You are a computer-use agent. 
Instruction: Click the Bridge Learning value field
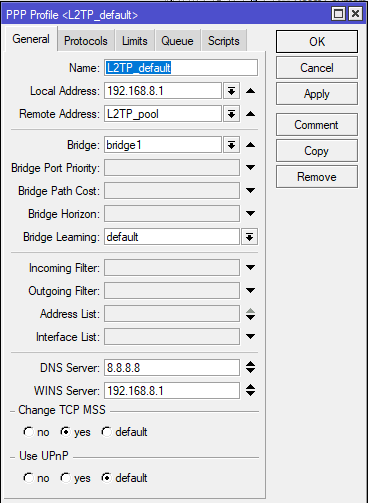coord(172,237)
